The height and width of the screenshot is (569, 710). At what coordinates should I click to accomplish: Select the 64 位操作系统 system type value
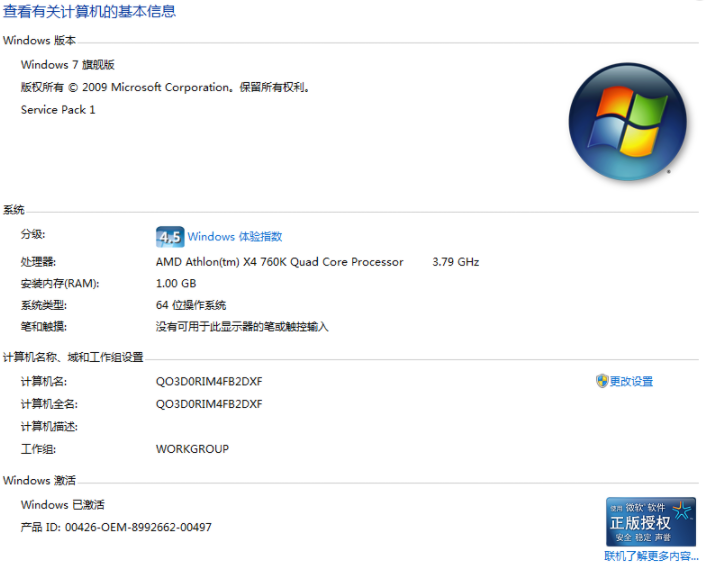point(191,305)
